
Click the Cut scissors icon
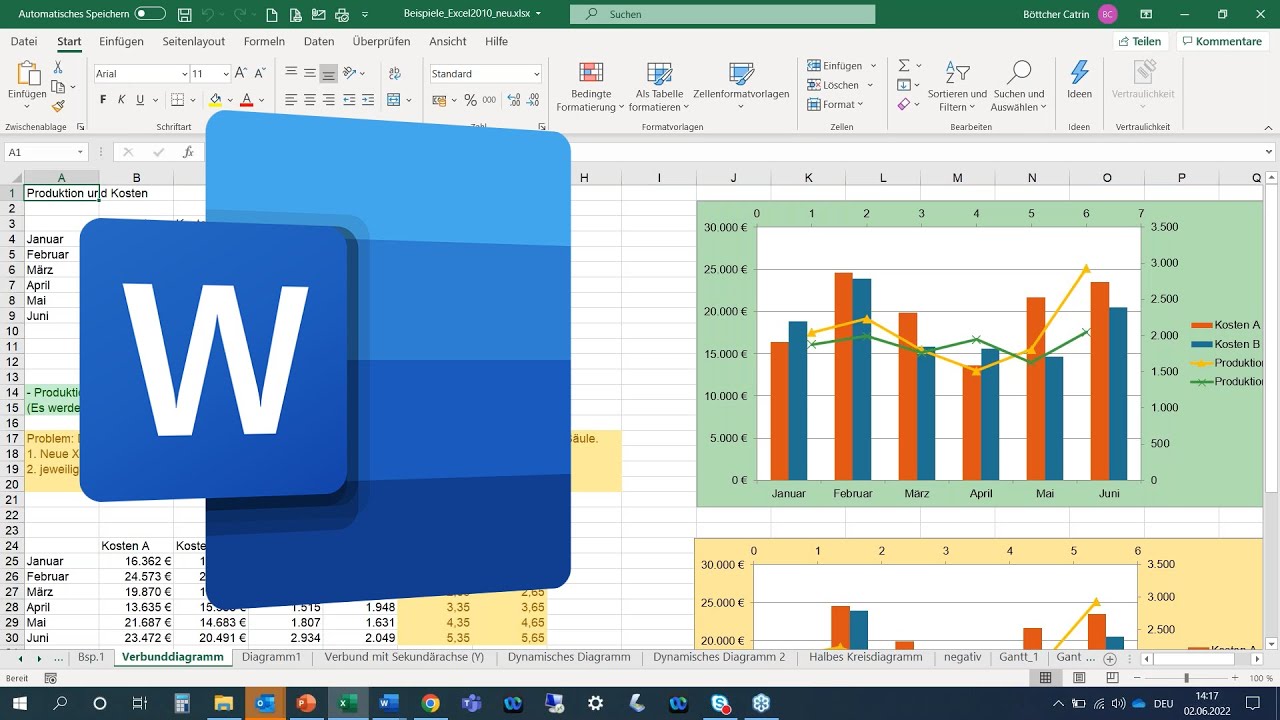point(58,67)
